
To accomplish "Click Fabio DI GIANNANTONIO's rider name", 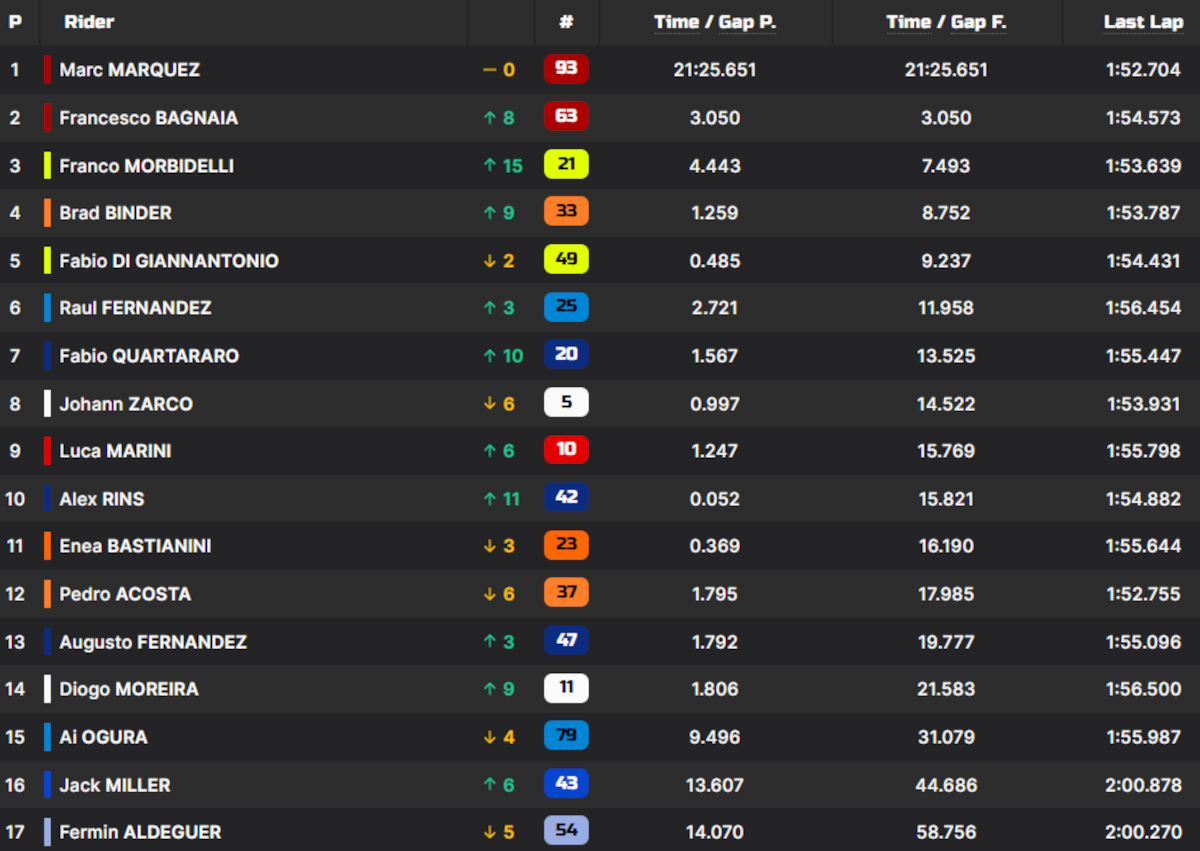I will (x=169, y=261).
